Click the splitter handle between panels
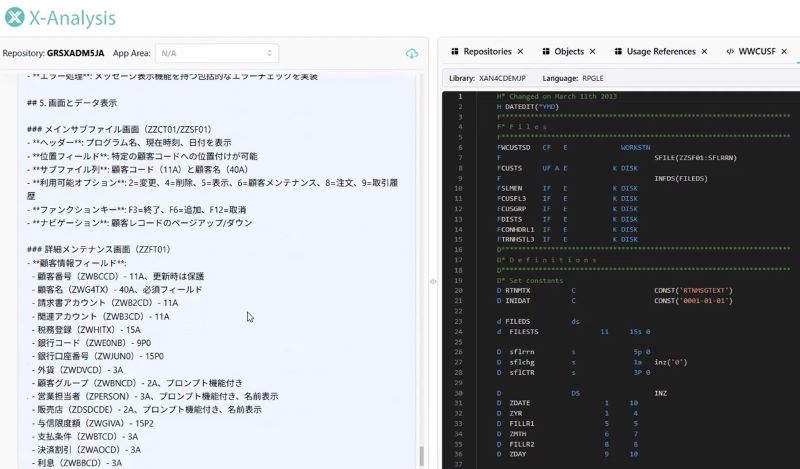Screen dimensions: 800x469 click(433, 281)
